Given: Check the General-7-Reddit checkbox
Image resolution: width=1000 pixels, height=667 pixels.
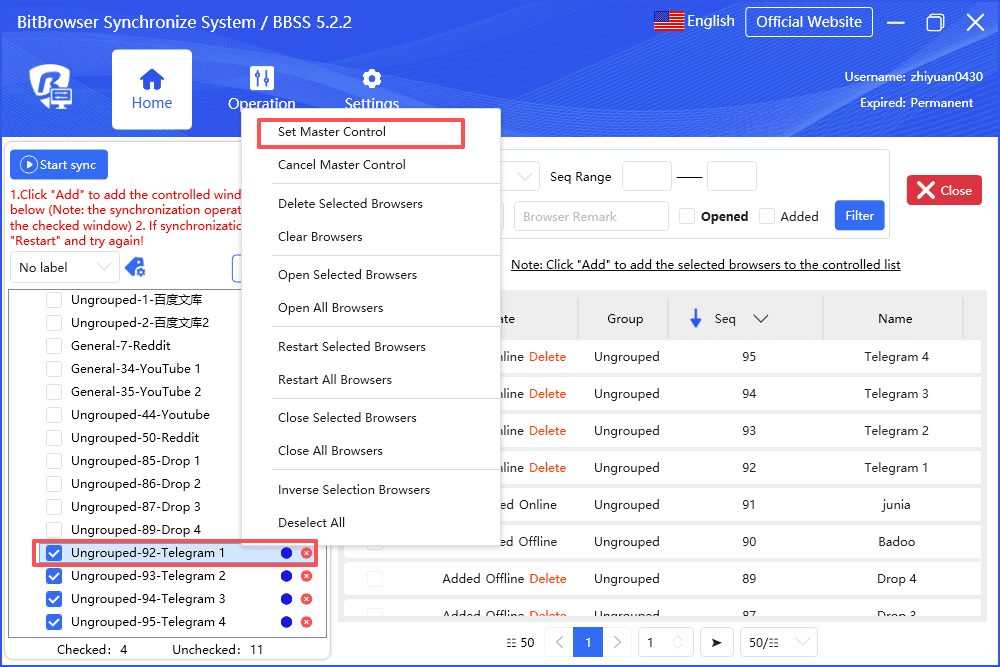Looking at the screenshot, I should point(54,346).
